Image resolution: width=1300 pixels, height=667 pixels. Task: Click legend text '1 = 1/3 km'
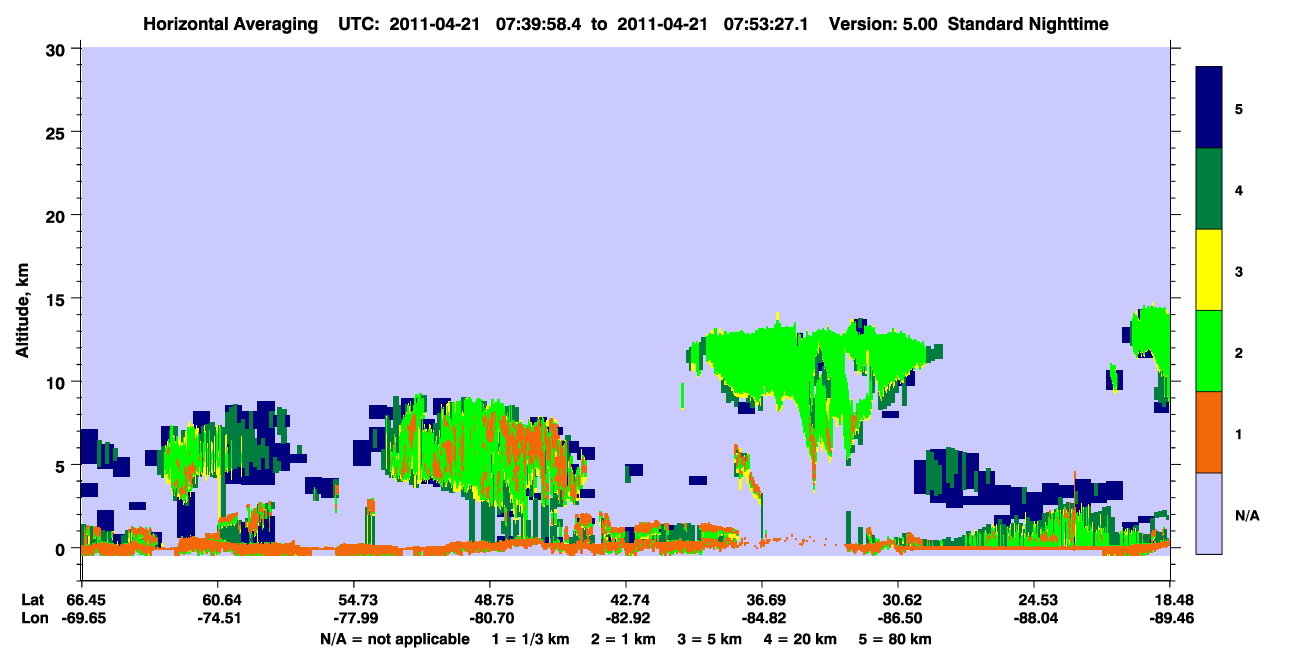[530, 639]
